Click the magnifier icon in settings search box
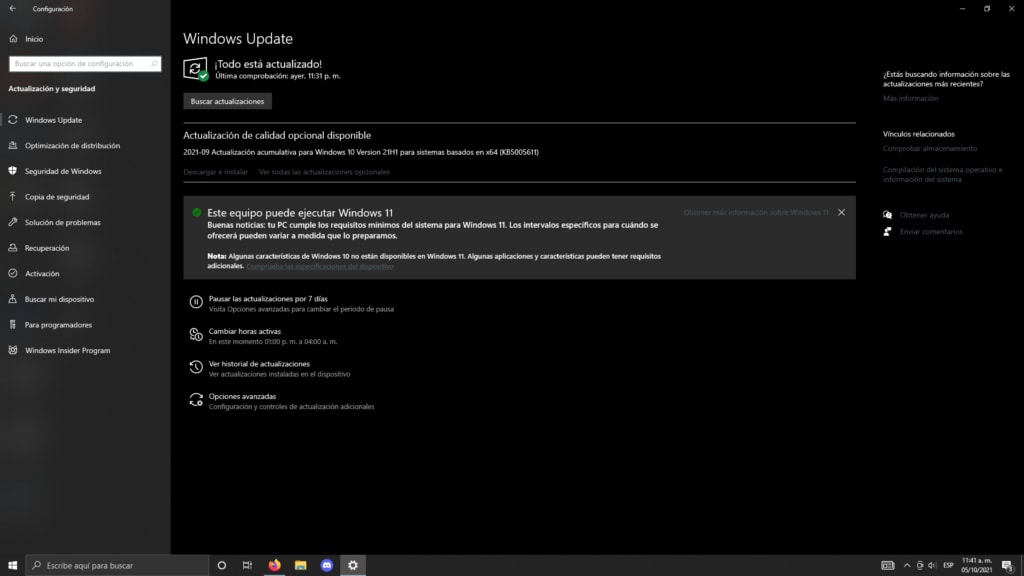Image resolution: width=1024 pixels, height=576 pixels. pyautogui.click(x=153, y=64)
